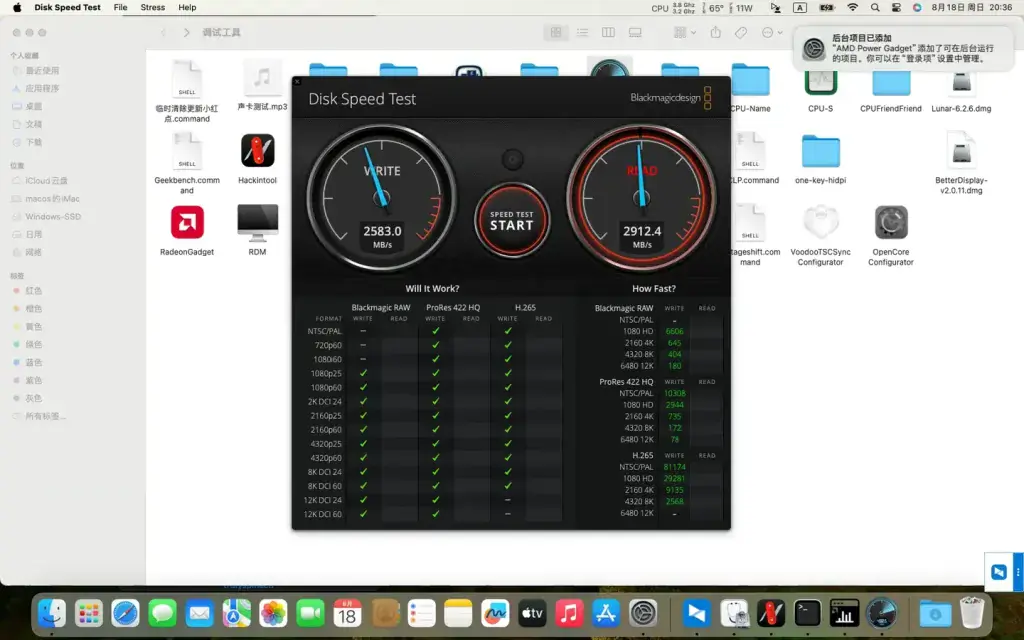Select the one-key-hidpi folder

coord(820,159)
